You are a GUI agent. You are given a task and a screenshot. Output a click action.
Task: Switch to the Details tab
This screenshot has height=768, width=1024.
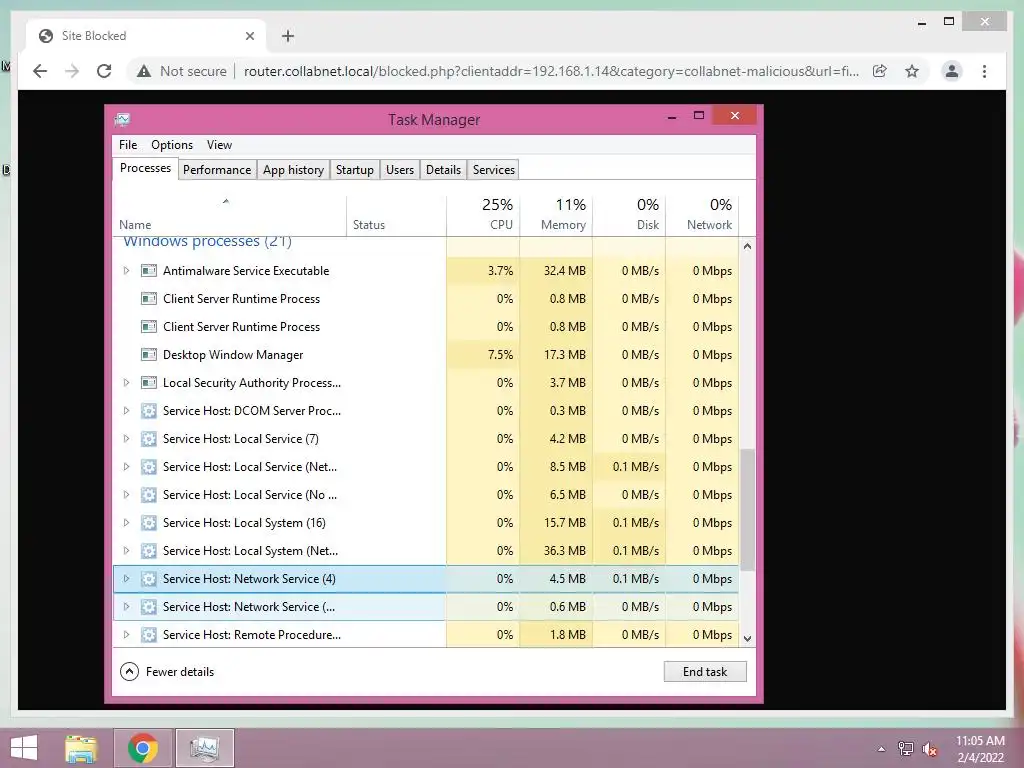[x=443, y=170]
